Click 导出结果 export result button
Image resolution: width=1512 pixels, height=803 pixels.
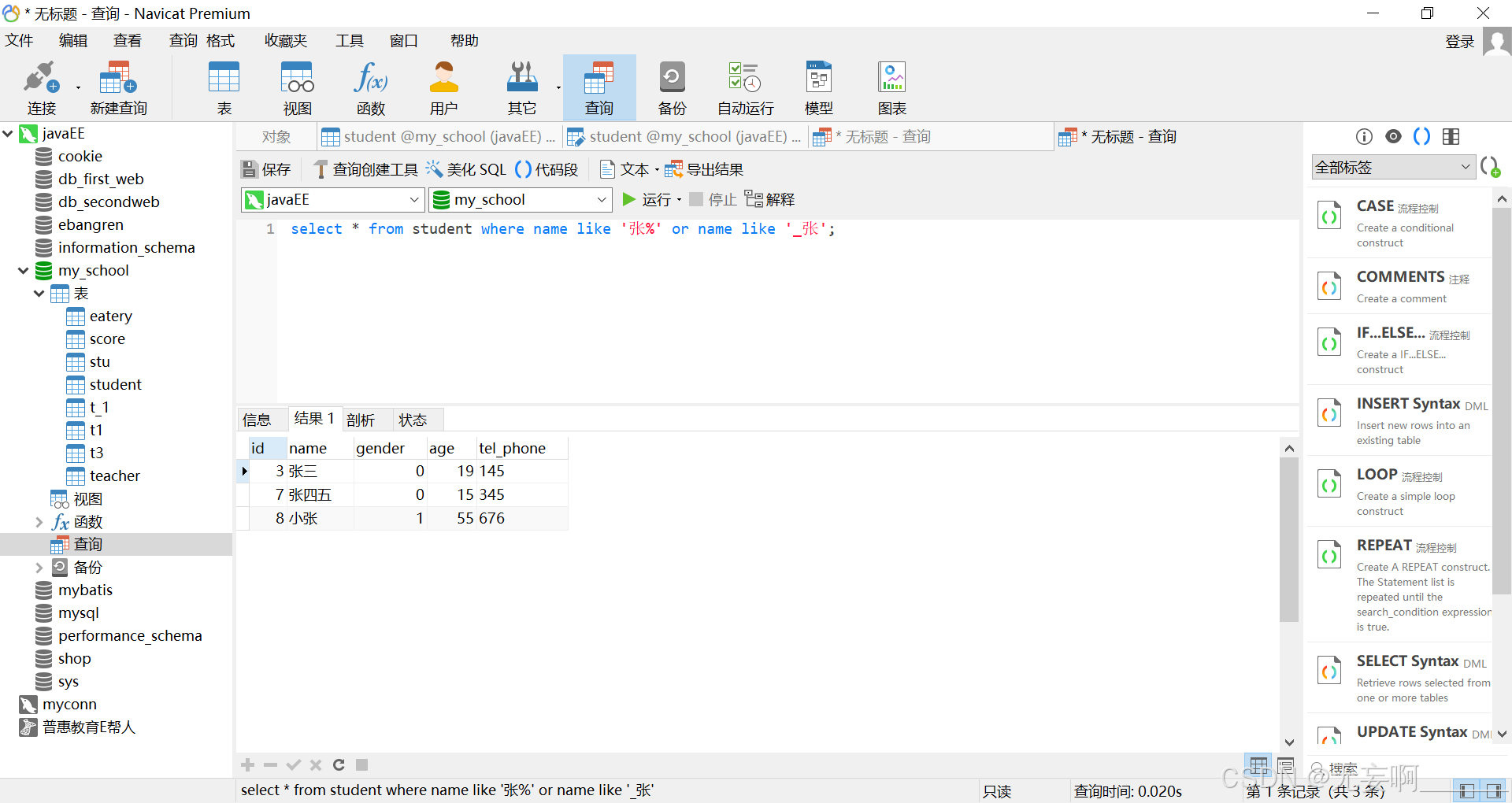(x=704, y=169)
